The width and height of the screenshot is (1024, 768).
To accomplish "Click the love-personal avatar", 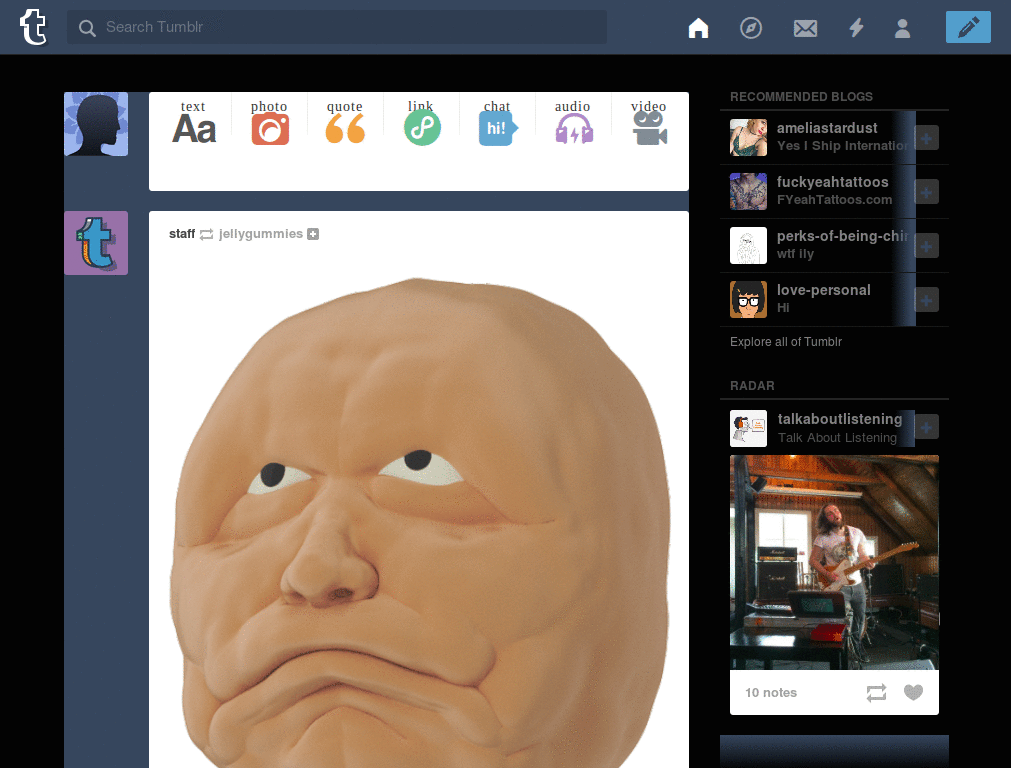I will [748, 299].
